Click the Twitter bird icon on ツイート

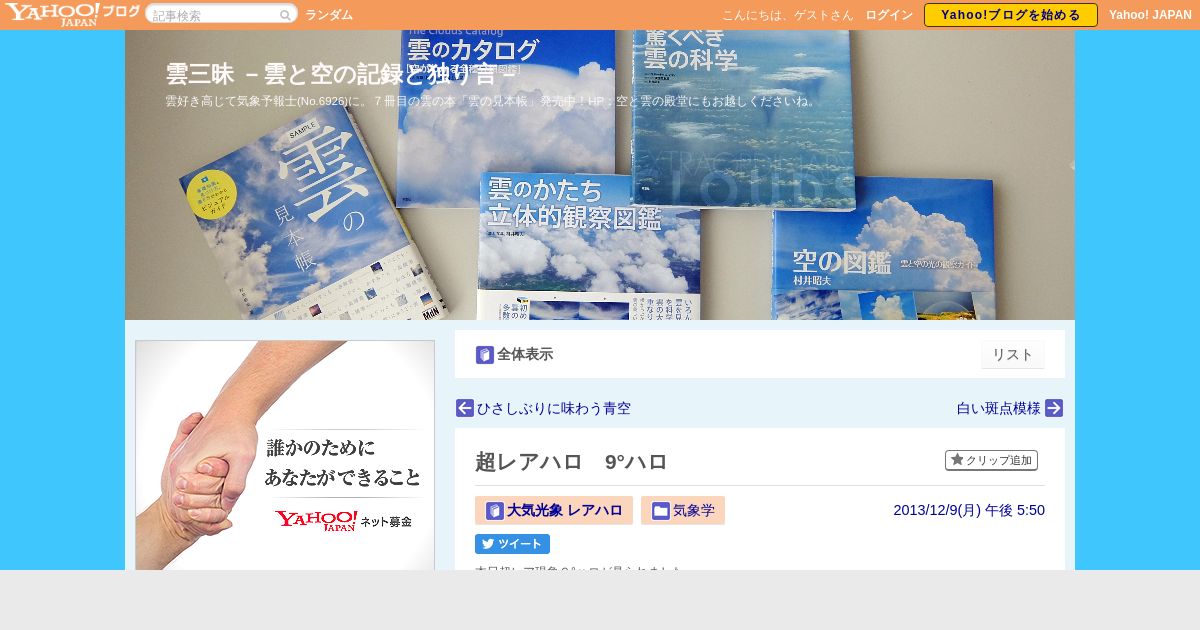[488, 544]
